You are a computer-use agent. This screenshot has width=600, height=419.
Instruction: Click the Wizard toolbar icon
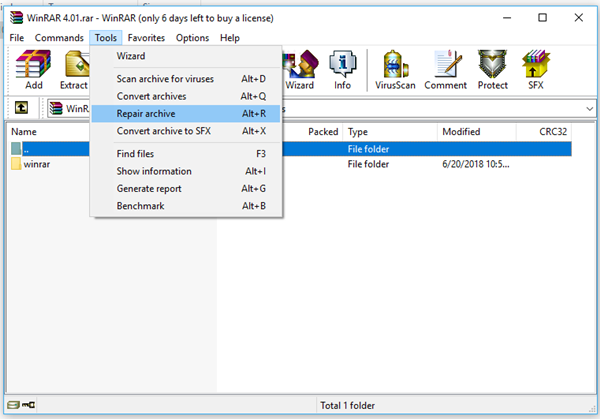tap(299, 69)
